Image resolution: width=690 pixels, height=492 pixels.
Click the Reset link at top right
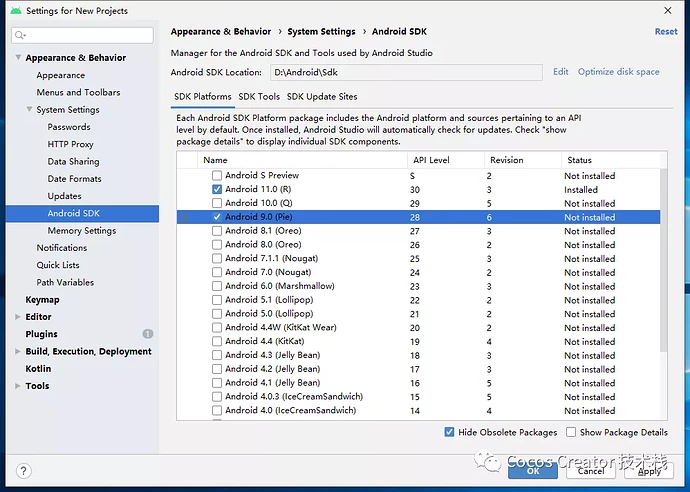point(665,32)
